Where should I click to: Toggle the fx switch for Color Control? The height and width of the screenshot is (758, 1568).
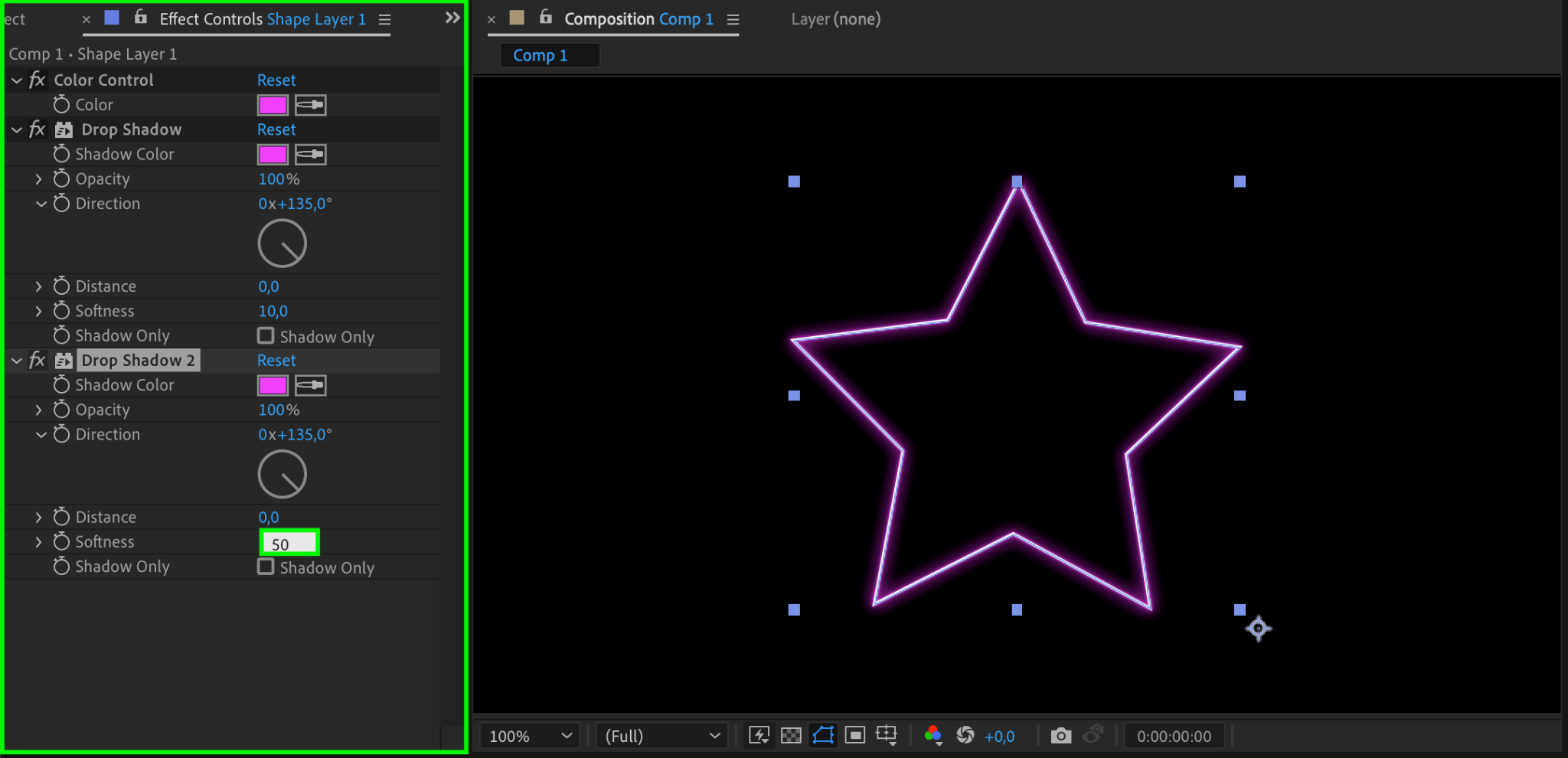click(x=37, y=80)
